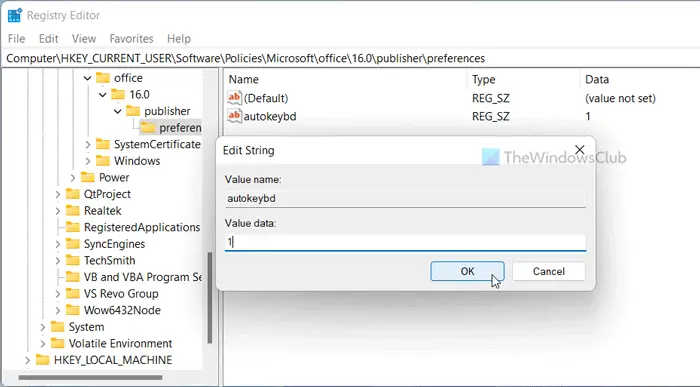The width and height of the screenshot is (700, 387).
Task: Click the office folder icon
Action: tap(103, 78)
